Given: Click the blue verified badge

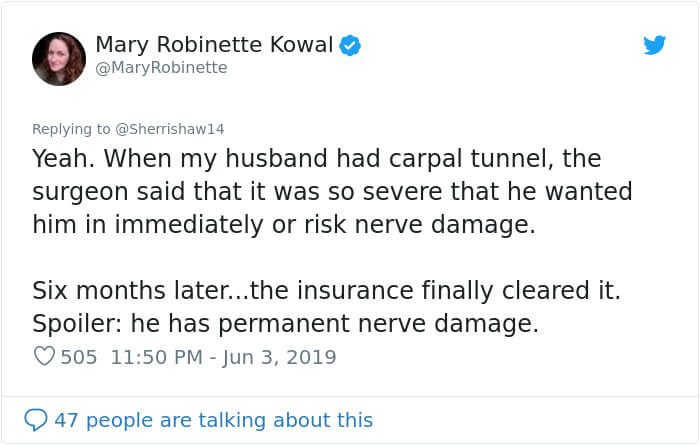Looking at the screenshot, I should (350, 44).
